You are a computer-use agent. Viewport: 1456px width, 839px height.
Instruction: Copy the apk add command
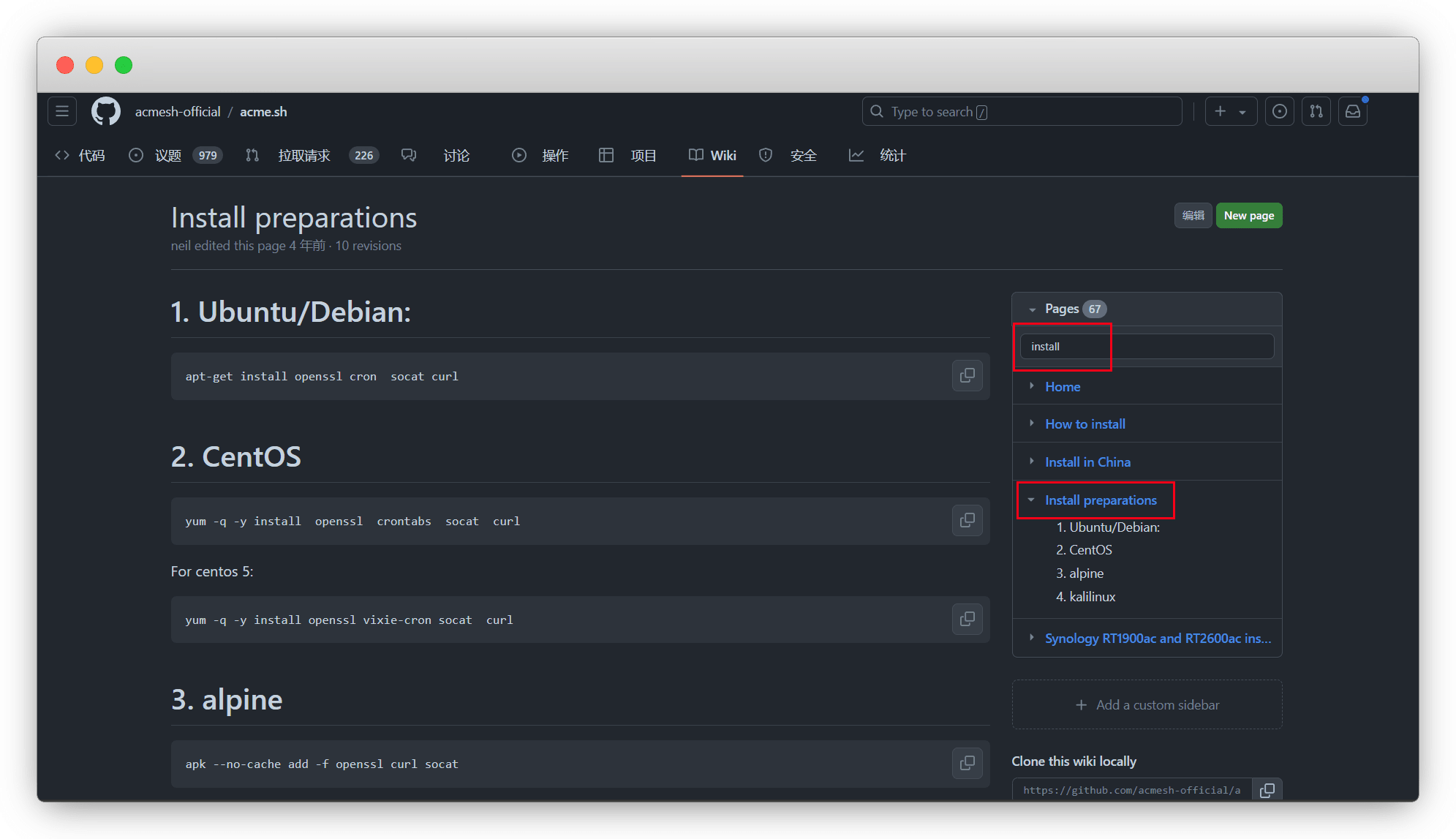(x=967, y=764)
